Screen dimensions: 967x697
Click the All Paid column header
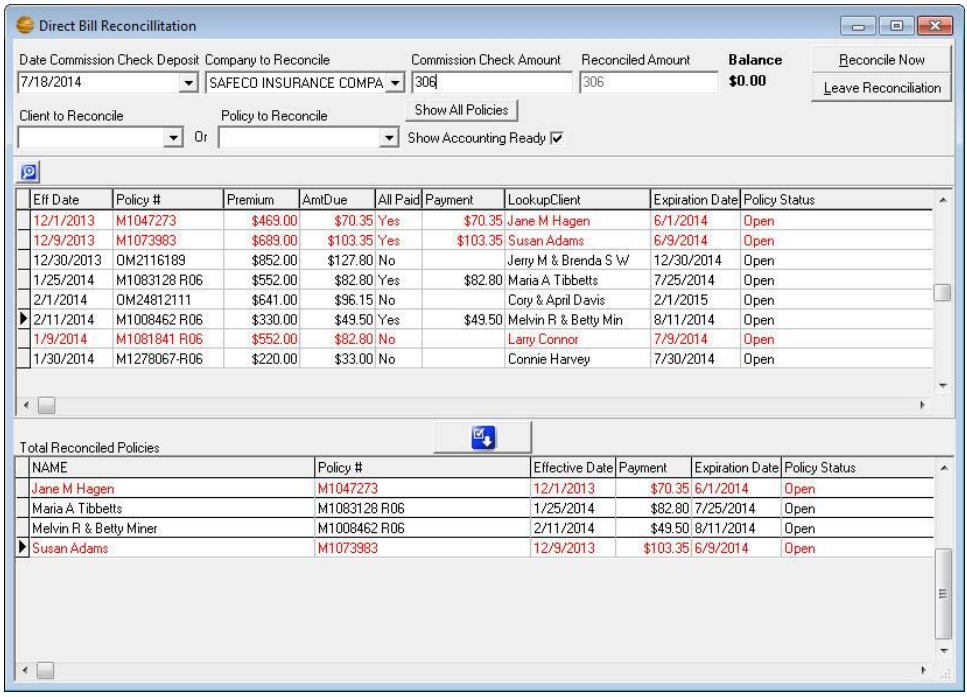pos(398,200)
